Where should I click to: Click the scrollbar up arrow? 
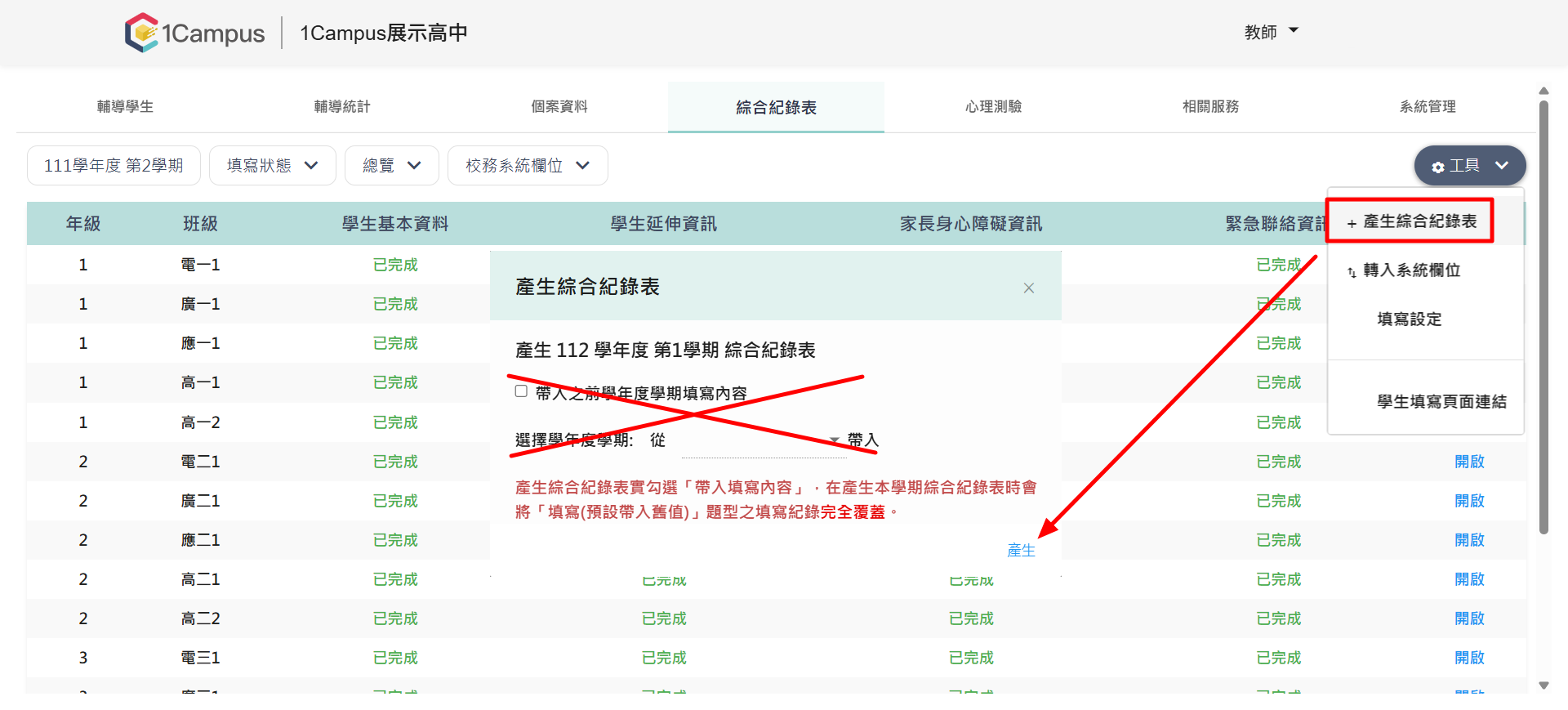tap(1543, 91)
